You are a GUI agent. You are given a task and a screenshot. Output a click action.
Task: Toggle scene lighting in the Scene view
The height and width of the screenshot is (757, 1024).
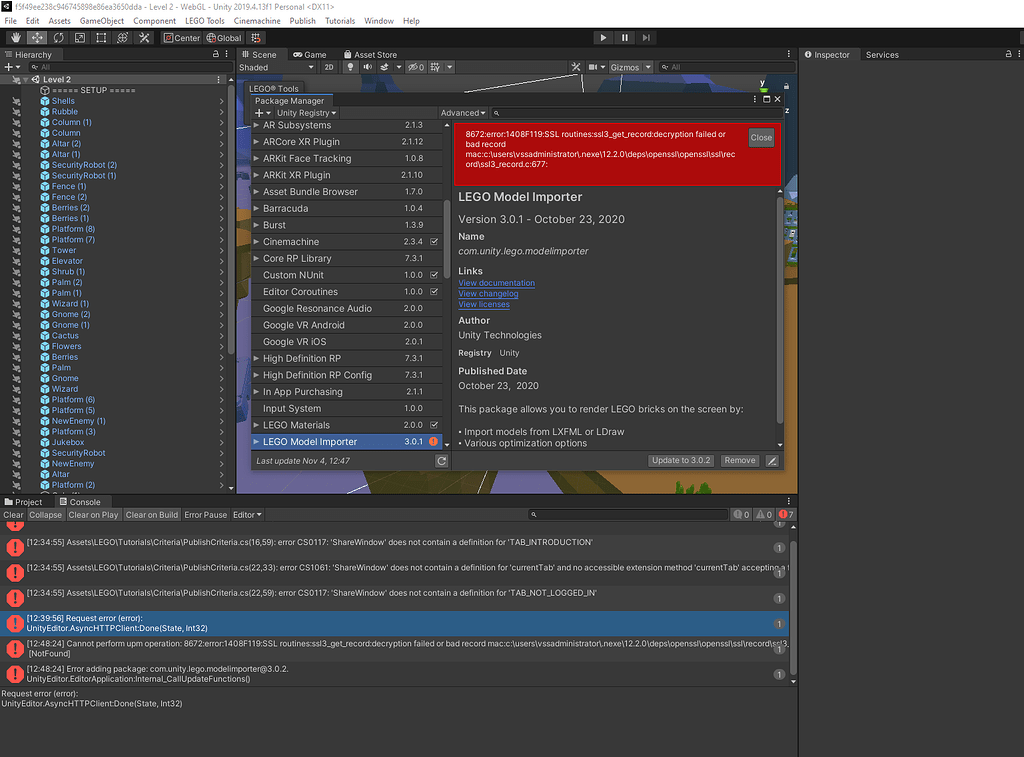pyautogui.click(x=350, y=67)
